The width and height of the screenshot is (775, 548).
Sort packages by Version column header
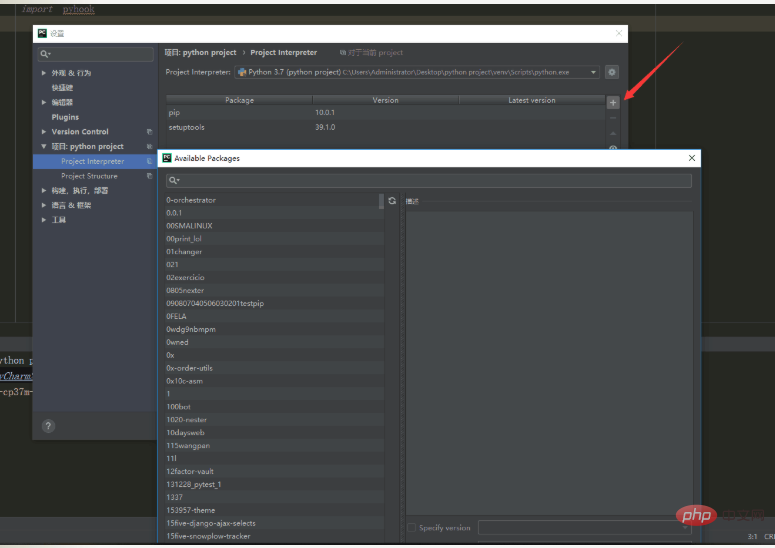[x=386, y=100]
